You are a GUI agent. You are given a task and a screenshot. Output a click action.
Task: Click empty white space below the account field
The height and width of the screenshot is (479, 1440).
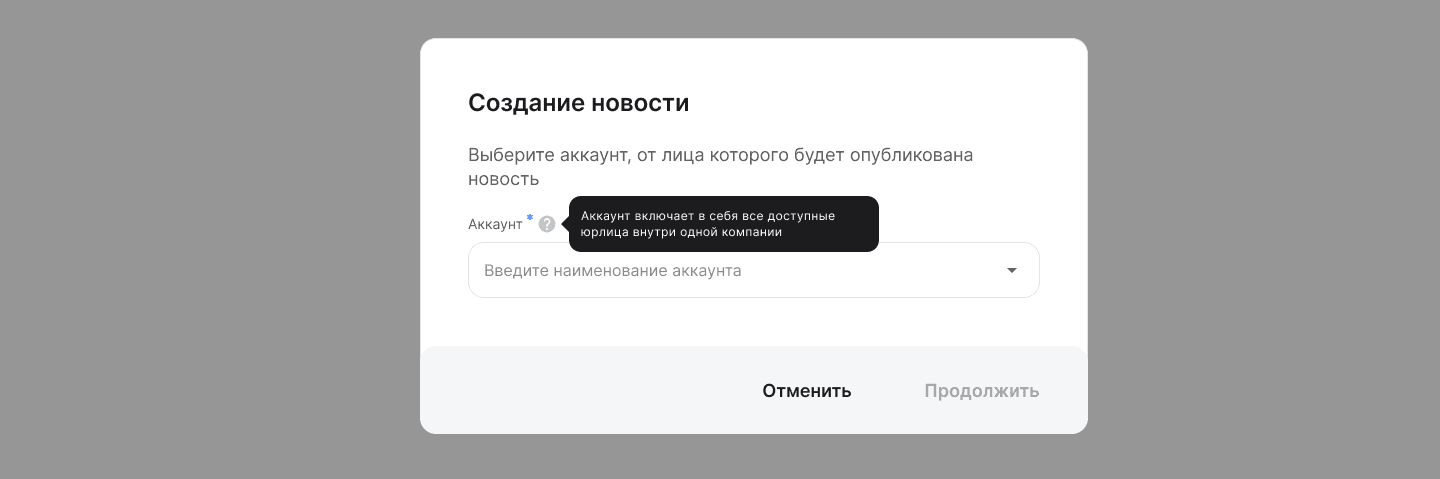point(750,322)
